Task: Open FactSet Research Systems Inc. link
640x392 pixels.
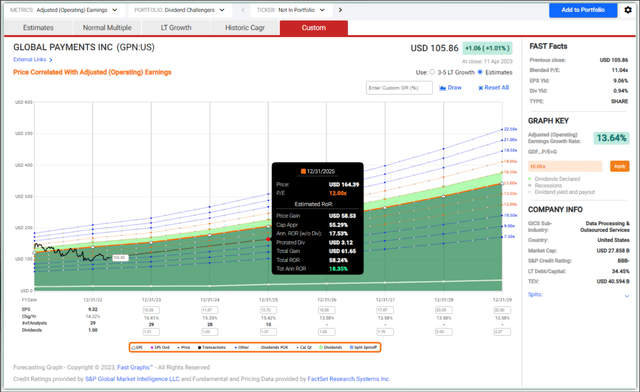Action: [349, 379]
